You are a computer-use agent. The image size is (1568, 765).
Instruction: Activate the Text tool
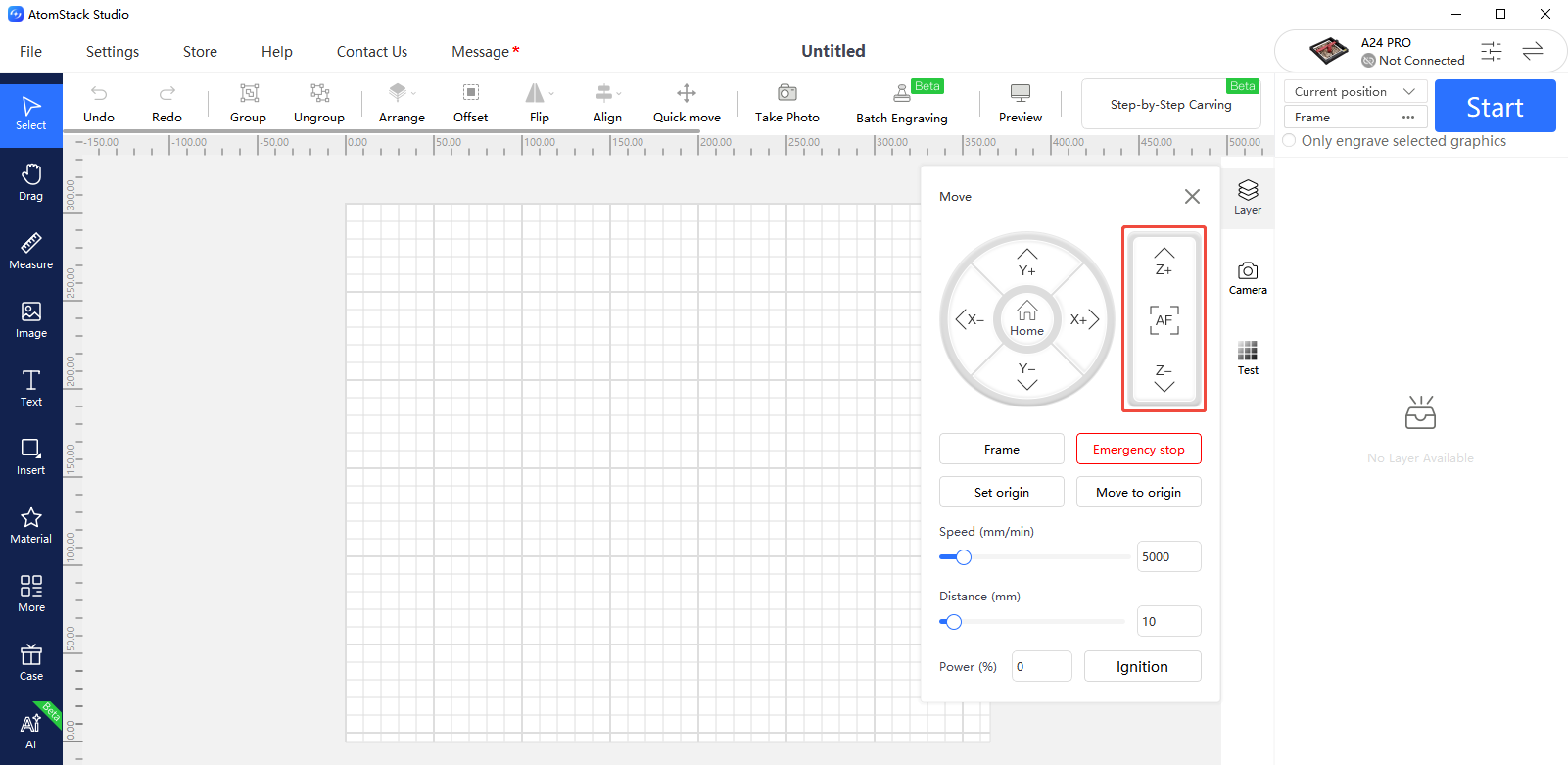pos(31,388)
